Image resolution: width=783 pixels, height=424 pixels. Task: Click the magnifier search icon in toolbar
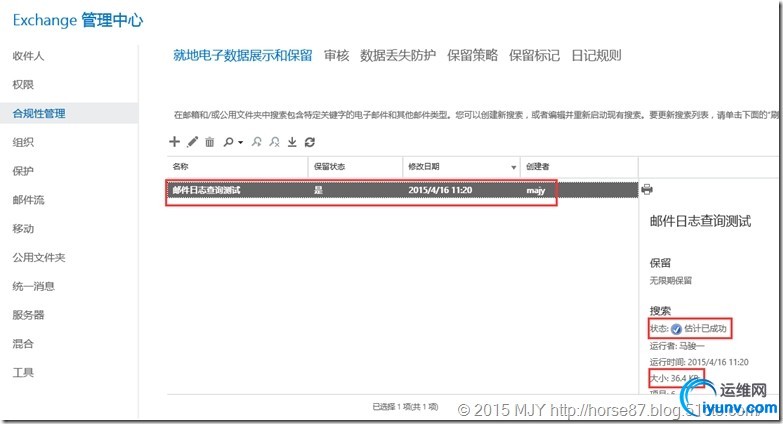[228, 142]
